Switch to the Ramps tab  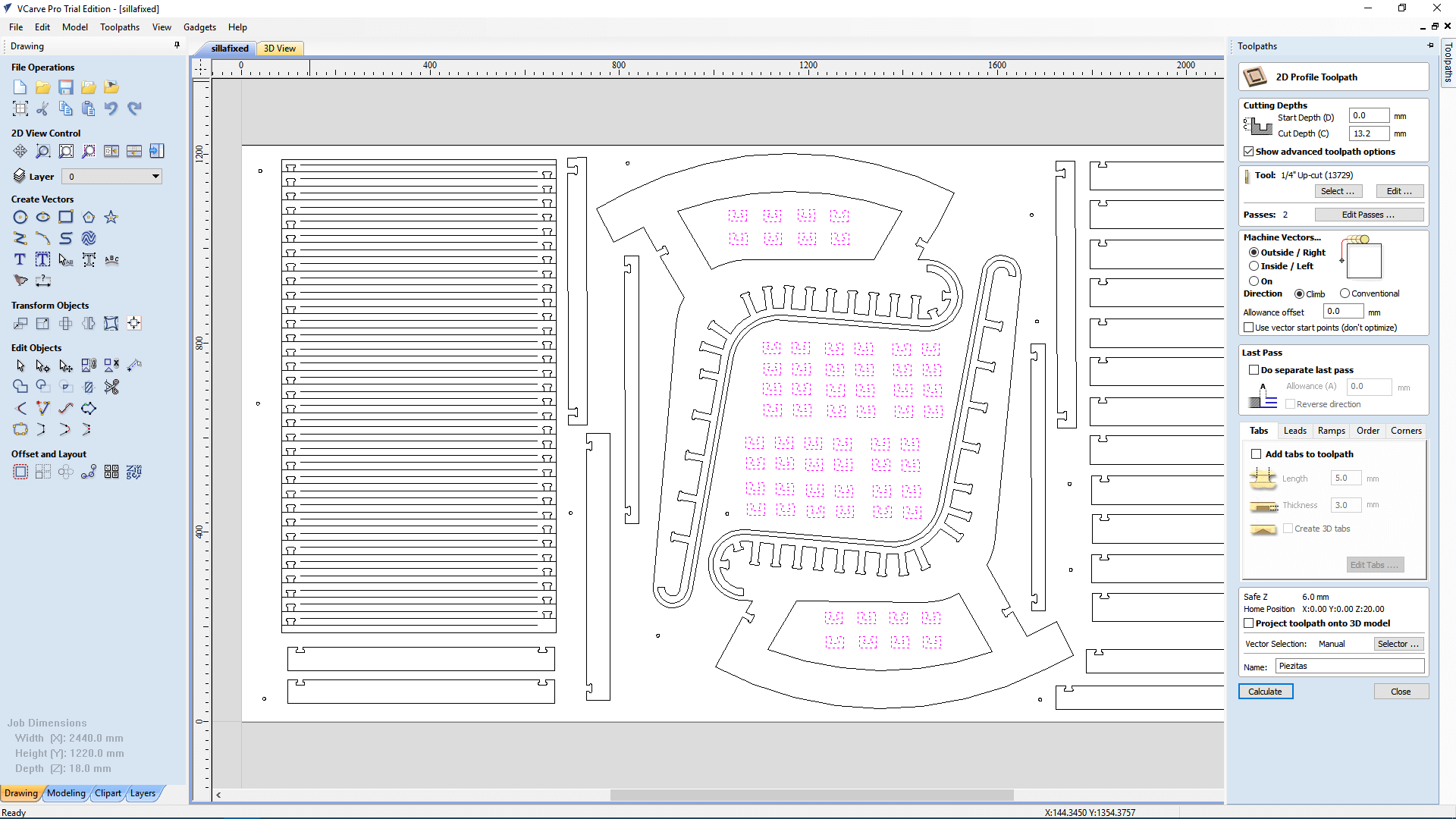point(1331,431)
